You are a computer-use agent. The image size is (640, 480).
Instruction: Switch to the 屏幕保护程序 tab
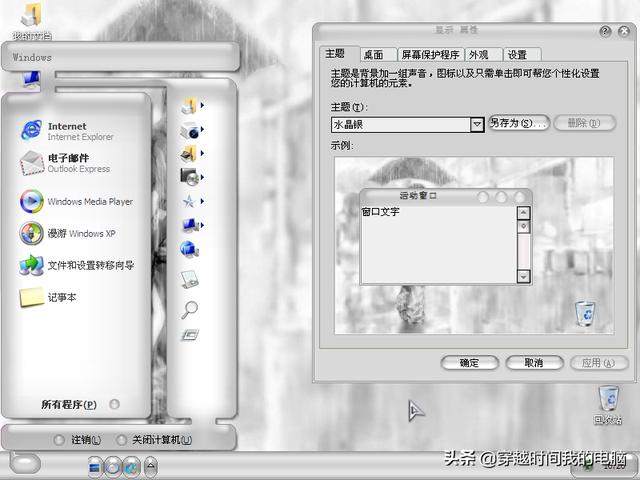click(431, 55)
